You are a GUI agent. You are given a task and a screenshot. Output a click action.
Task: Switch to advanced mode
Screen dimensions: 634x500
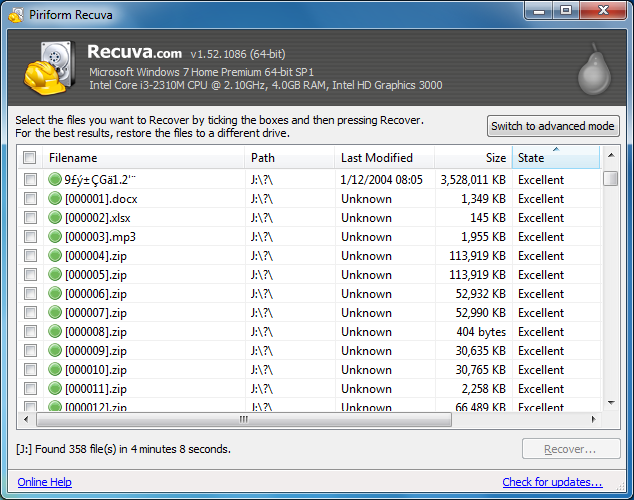[x=553, y=126]
